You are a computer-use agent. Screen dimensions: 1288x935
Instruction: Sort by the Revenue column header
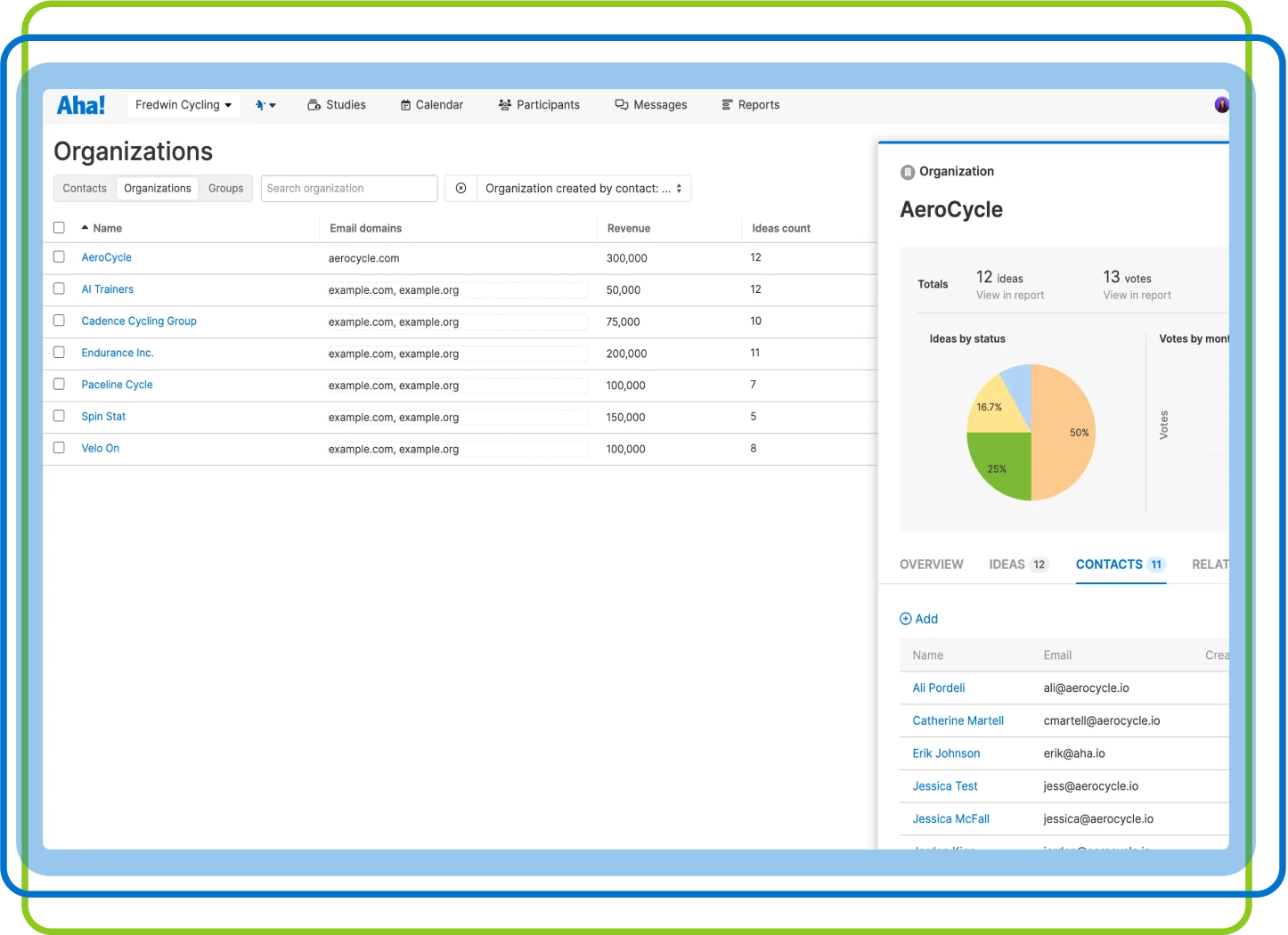629,229
